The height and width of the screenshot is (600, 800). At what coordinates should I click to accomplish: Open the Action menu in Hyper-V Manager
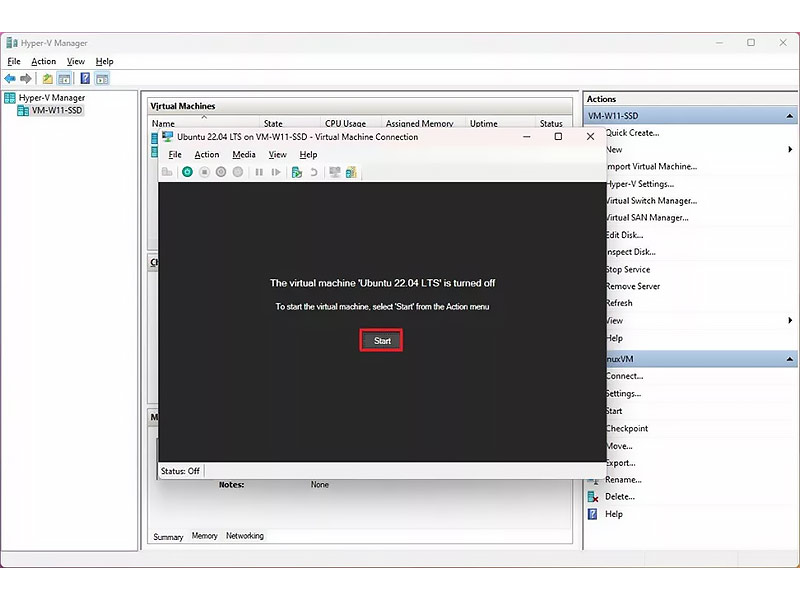43,61
